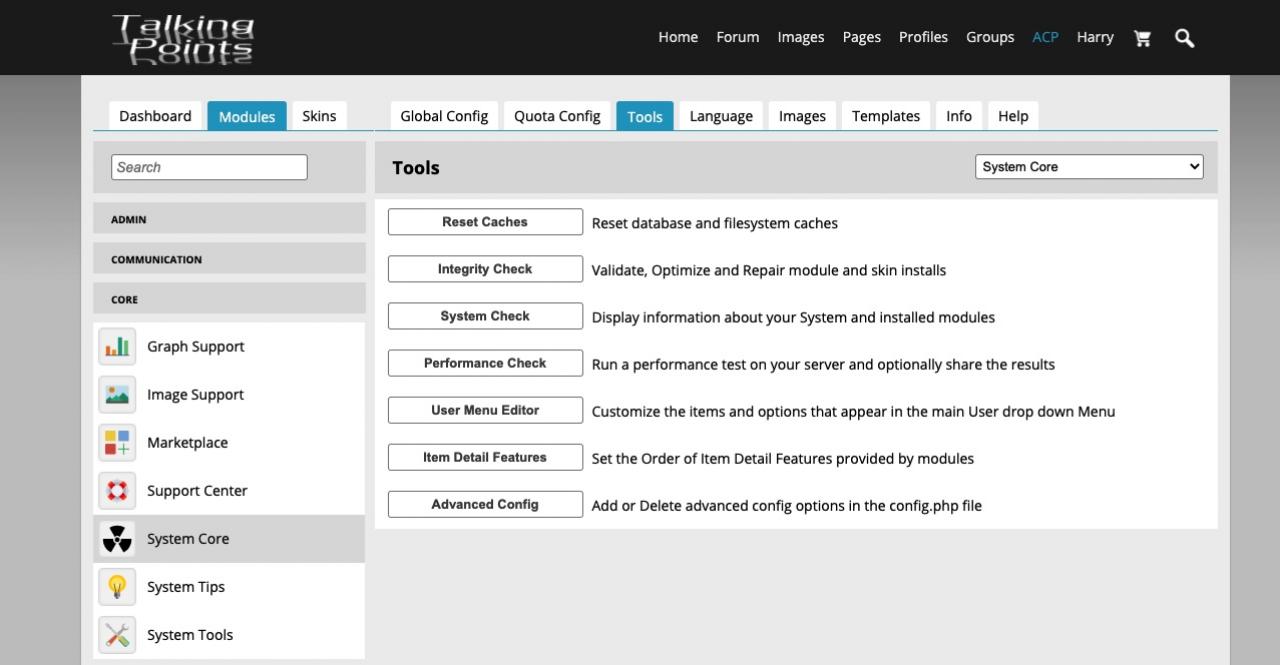
Task: Open the shopping cart icon
Action: click(1142, 38)
